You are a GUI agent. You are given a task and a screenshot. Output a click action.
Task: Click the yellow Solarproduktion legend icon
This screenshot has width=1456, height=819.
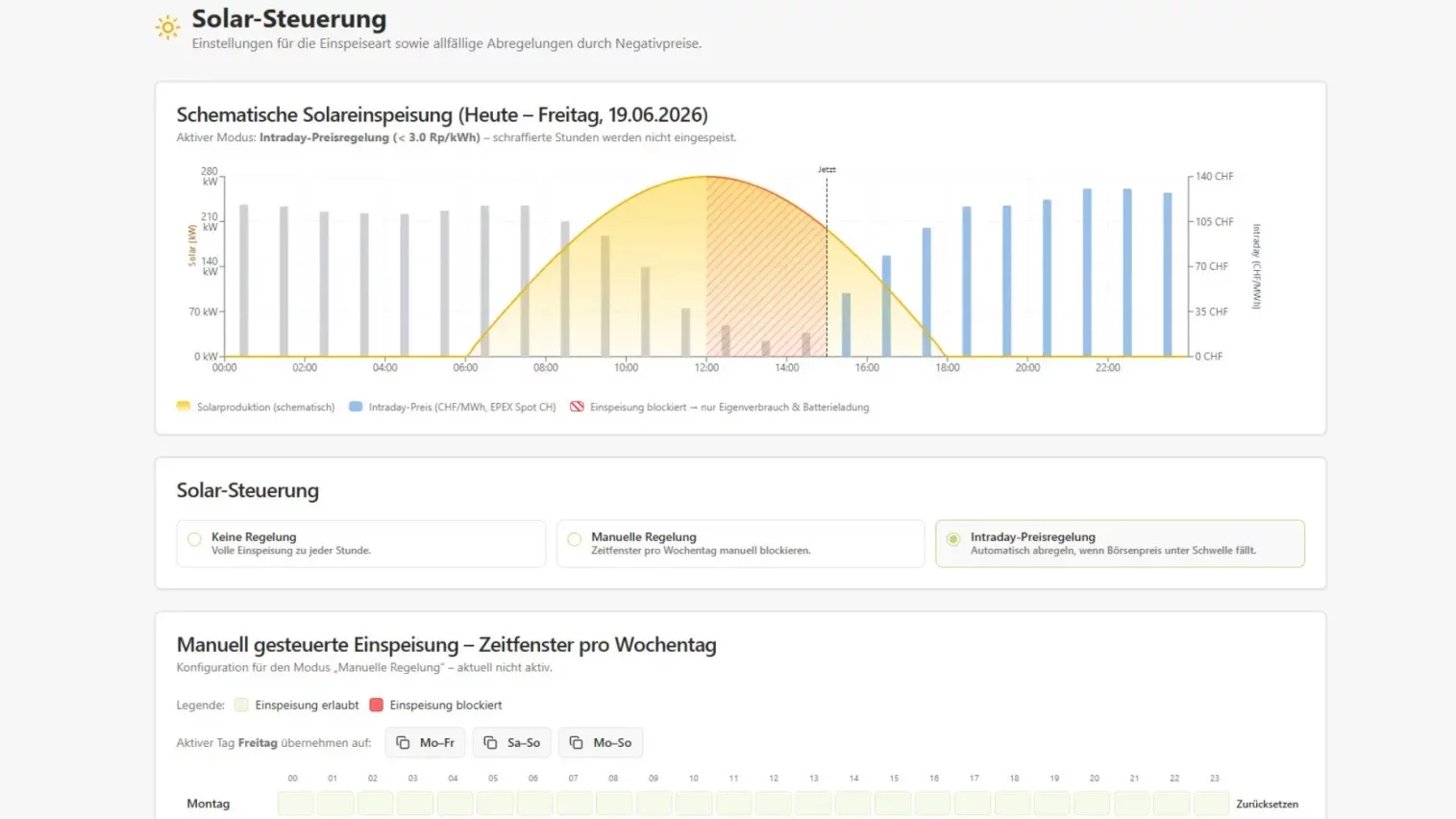point(184,407)
